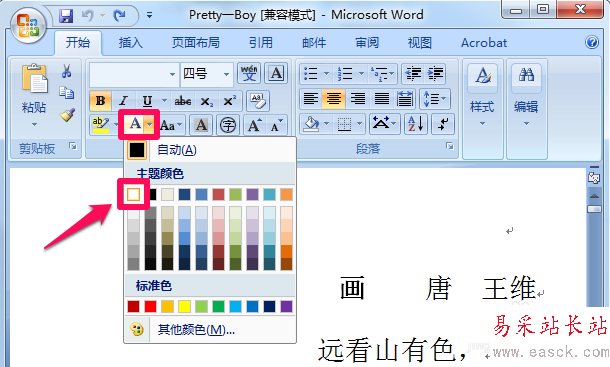610x367 pixels.
Task: Open the 剪贴板 dialog launcher
Action: [73, 146]
